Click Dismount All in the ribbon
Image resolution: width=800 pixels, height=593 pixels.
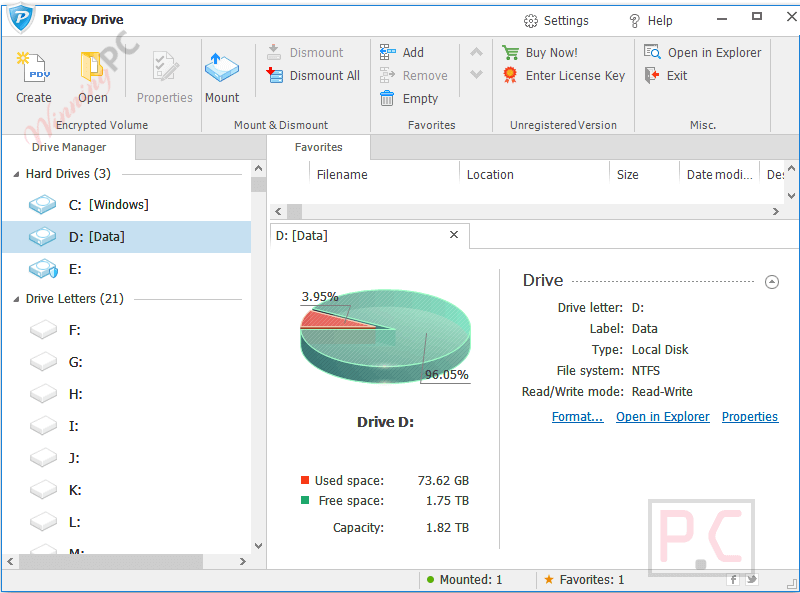[x=313, y=76]
